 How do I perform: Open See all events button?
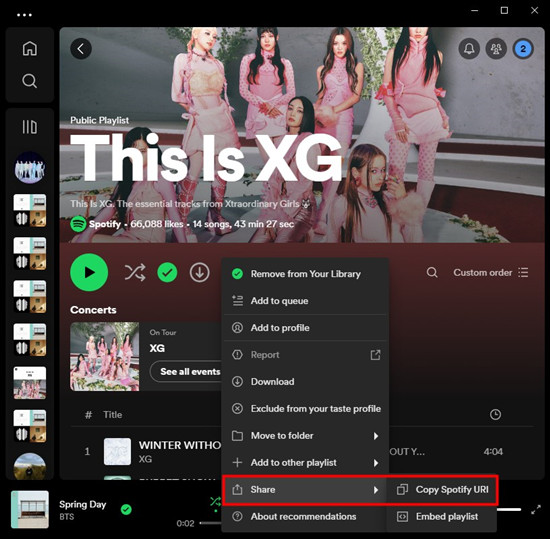click(187, 372)
